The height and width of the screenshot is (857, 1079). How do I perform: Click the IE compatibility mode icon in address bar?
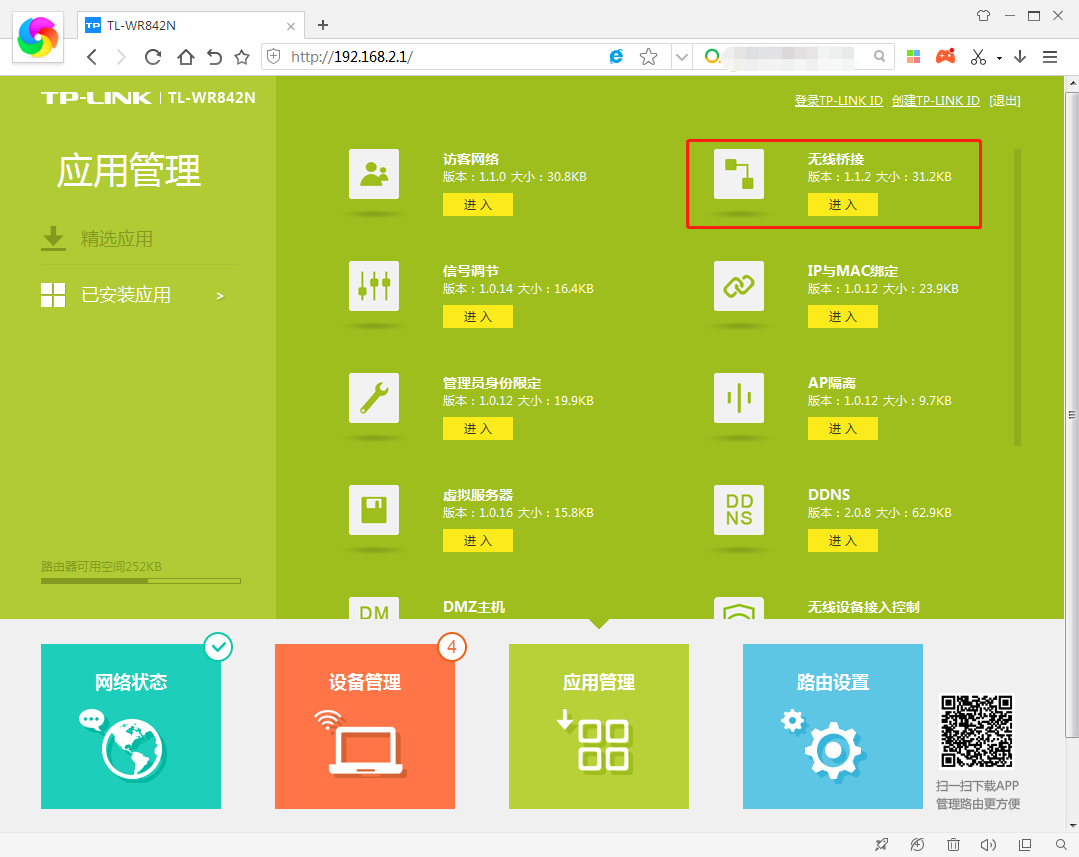pos(616,56)
